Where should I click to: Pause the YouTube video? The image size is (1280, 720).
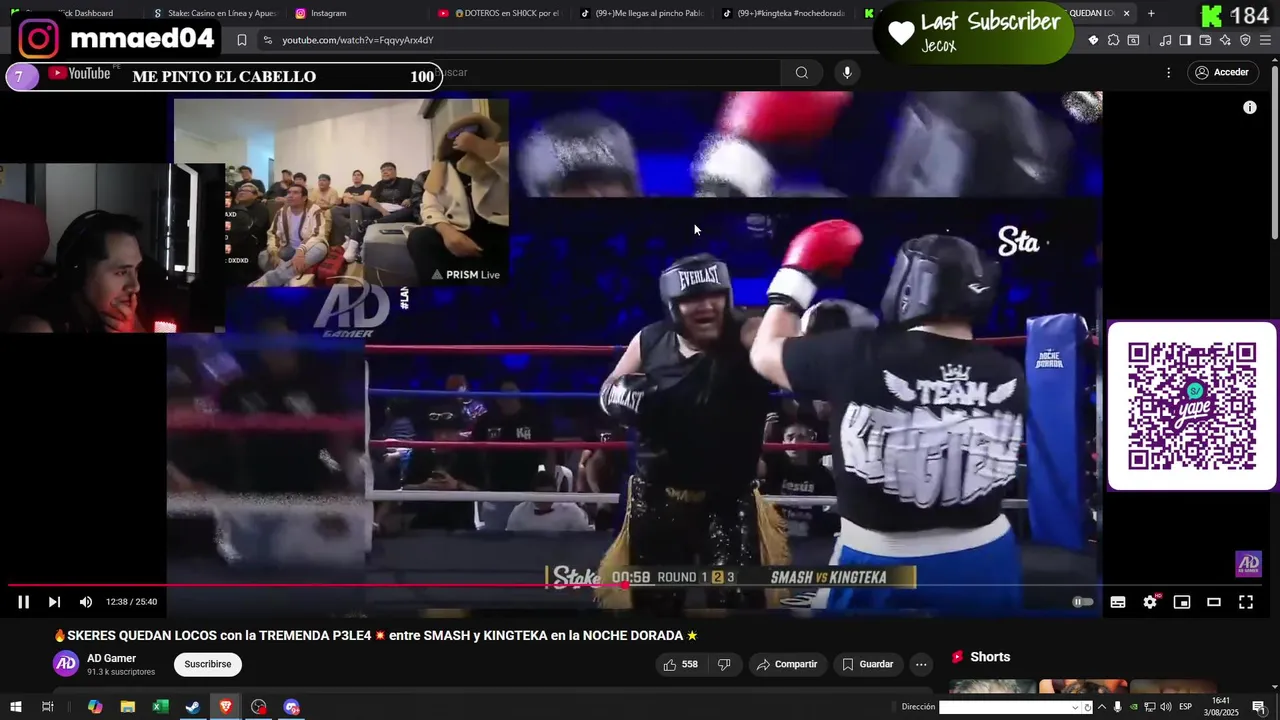[x=23, y=602]
